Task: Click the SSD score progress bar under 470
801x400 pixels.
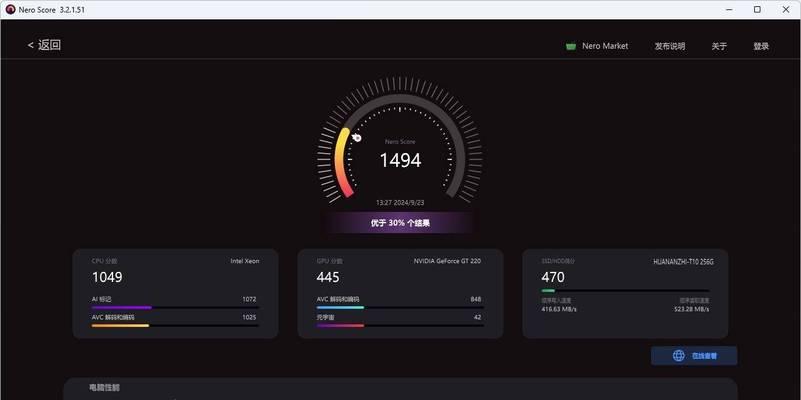Action: (625, 290)
